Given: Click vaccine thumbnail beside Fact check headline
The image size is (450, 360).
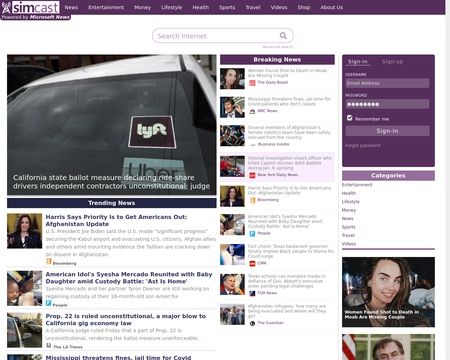Looking at the screenshot, I should 232,254.
